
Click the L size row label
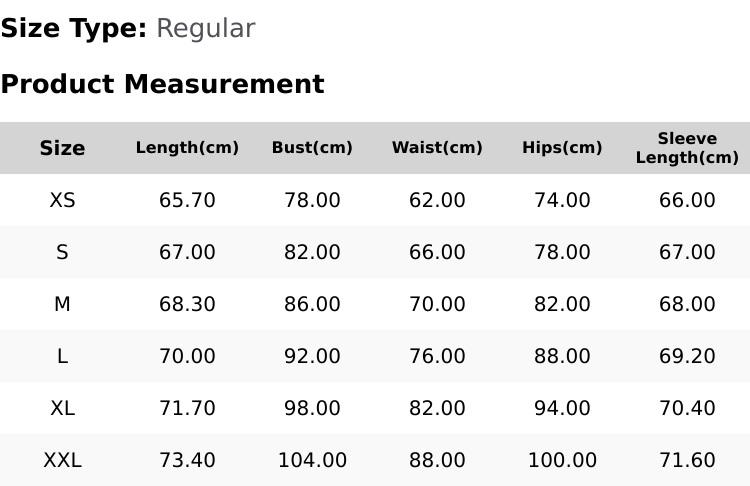tap(62, 356)
